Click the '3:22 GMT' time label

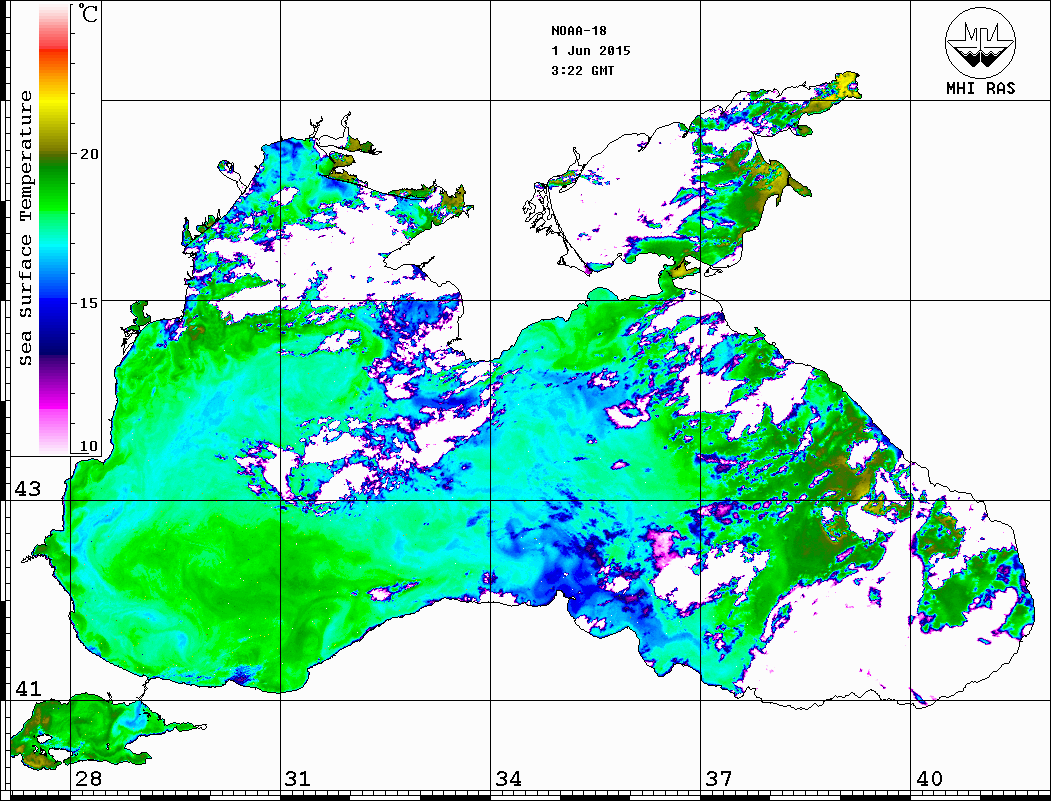point(582,70)
